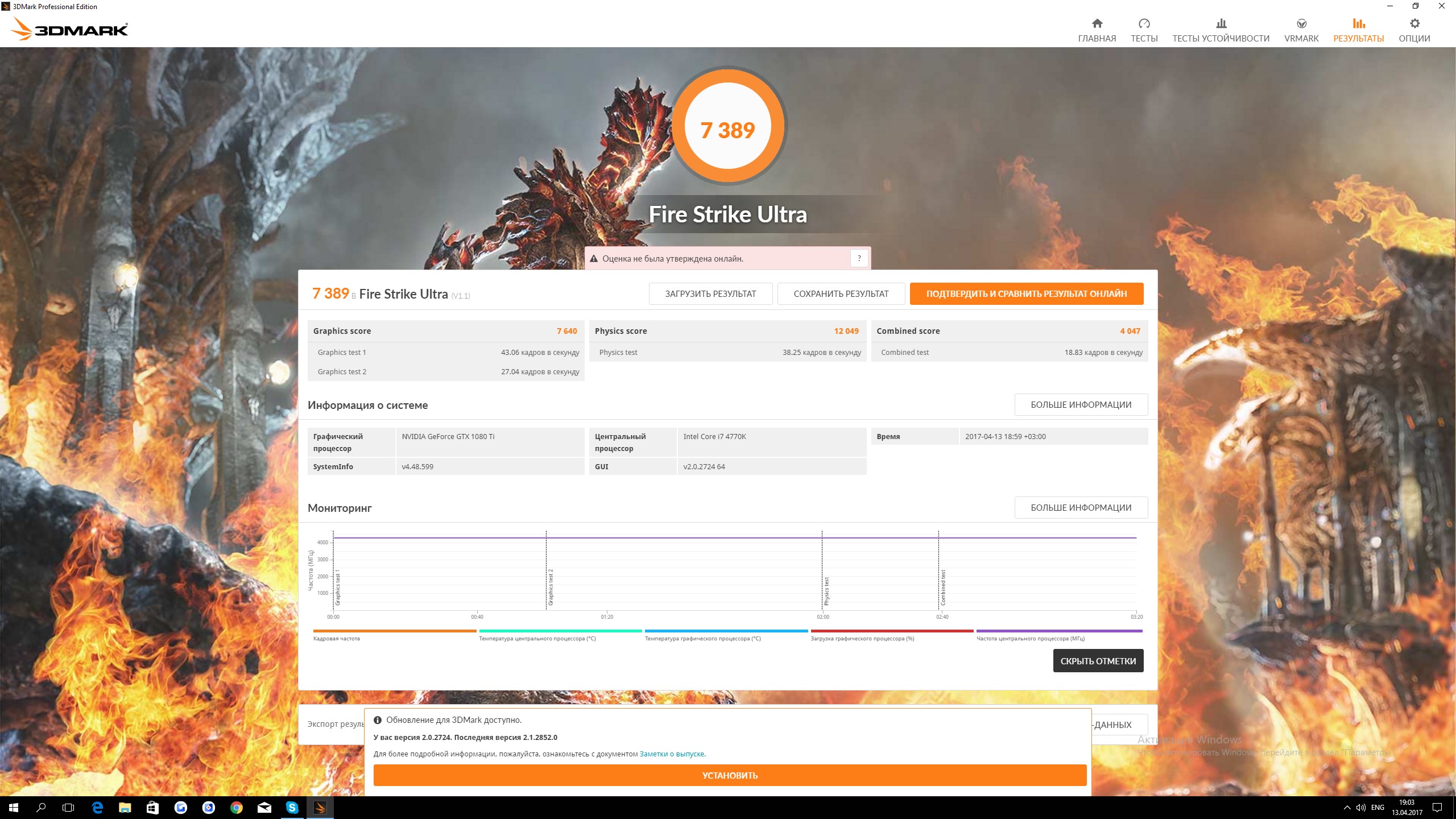Open the Заметки о выпуске link

[672, 754]
